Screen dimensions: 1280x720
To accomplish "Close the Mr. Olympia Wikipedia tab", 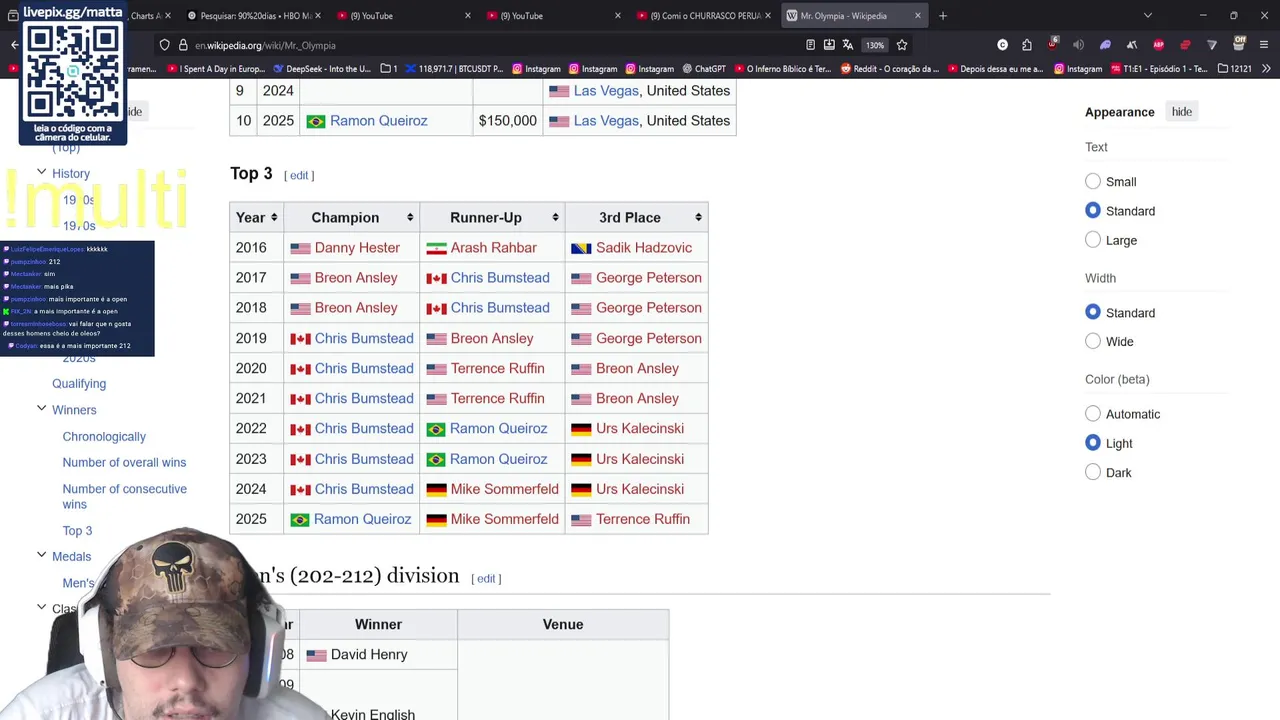I will [917, 16].
